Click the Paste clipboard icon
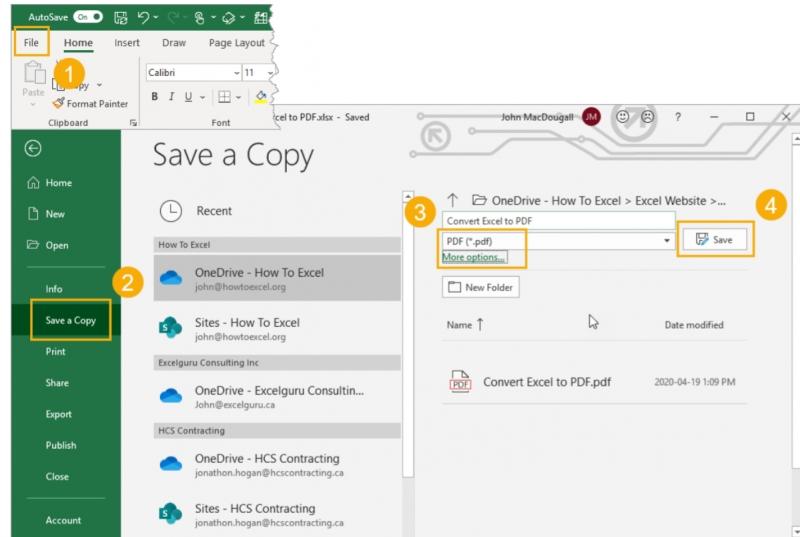800x537 pixels. (x=34, y=72)
